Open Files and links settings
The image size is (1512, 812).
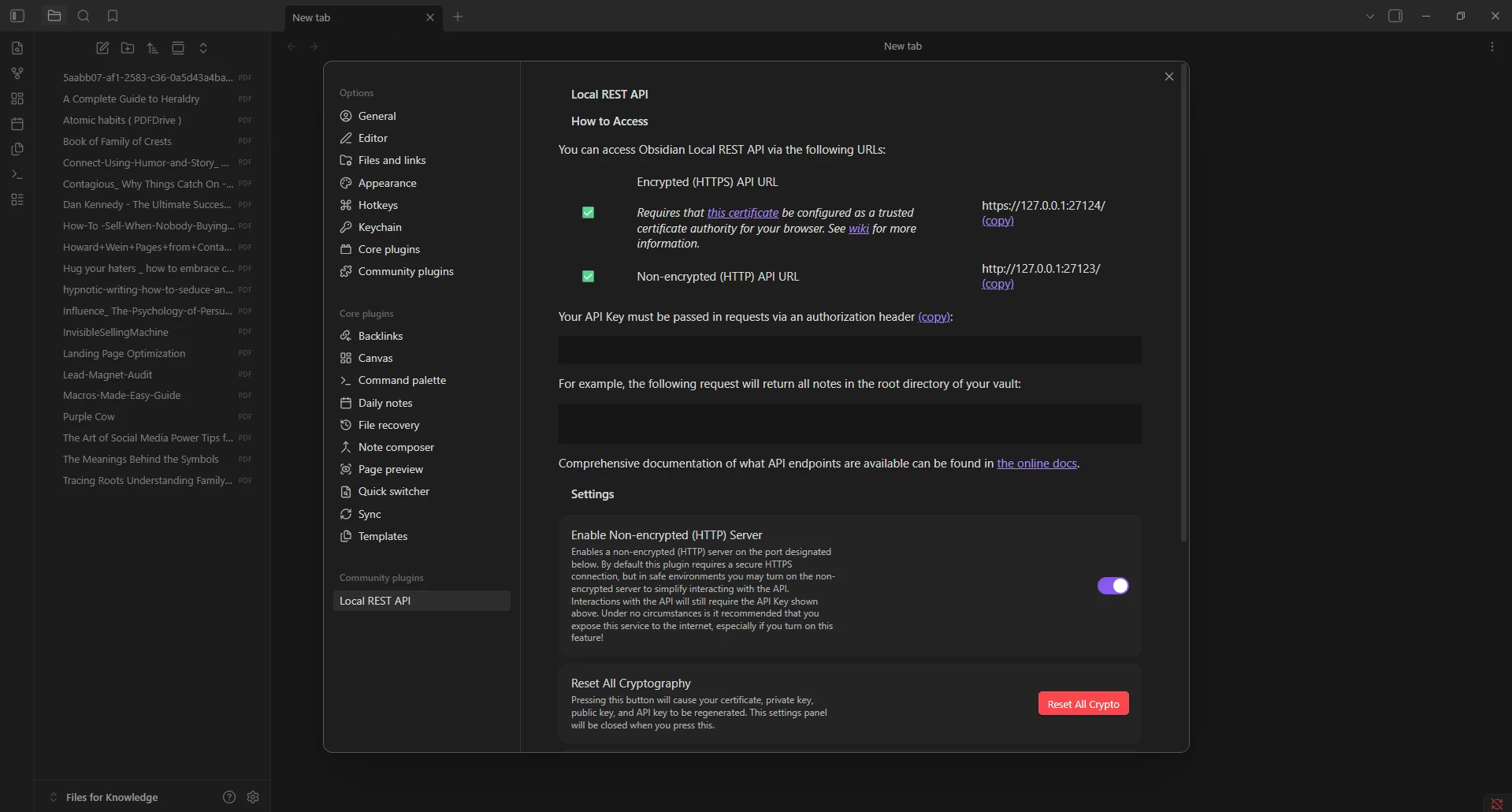pyautogui.click(x=422, y=160)
